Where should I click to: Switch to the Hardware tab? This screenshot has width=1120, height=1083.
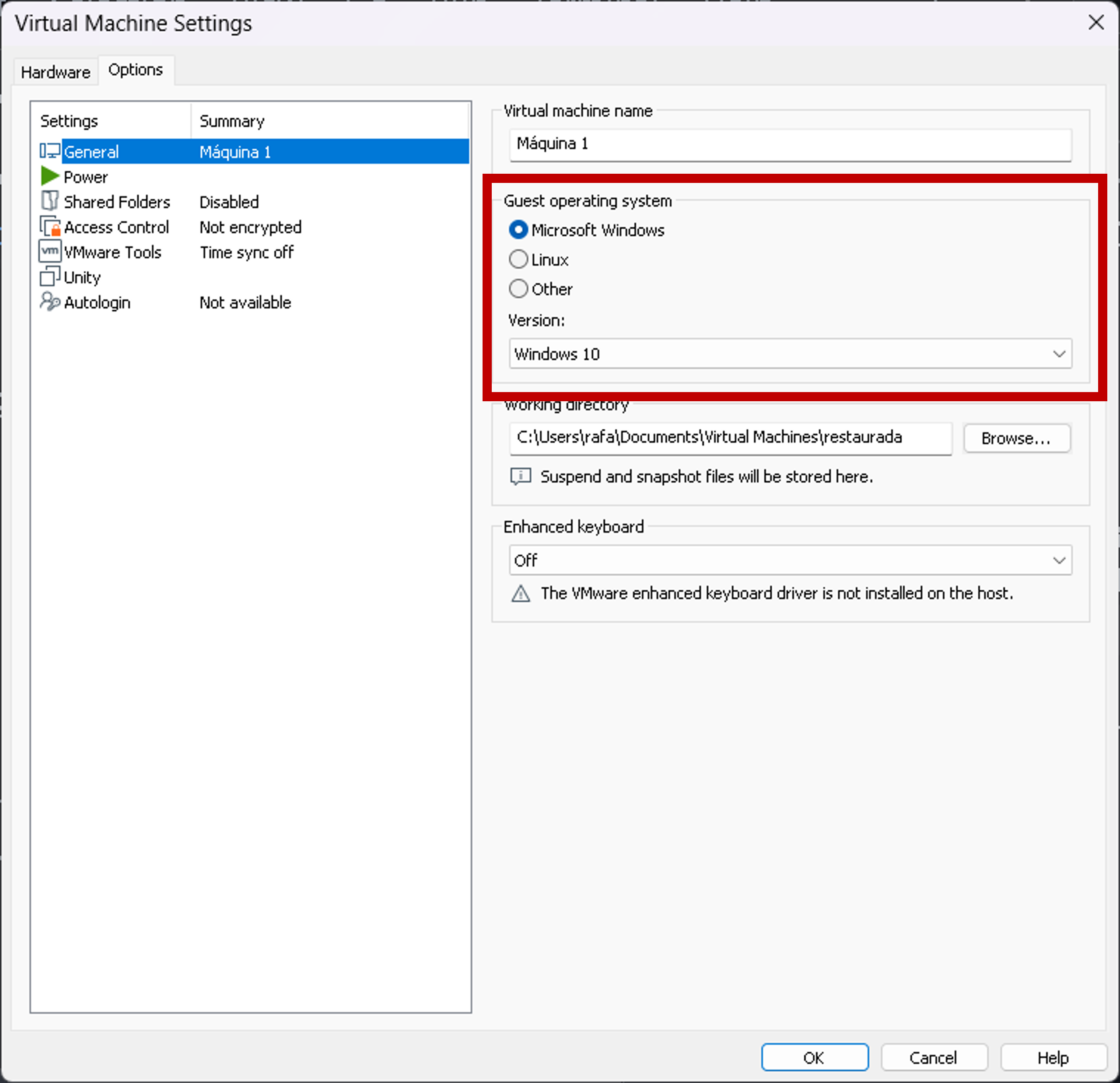click(56, 71)
